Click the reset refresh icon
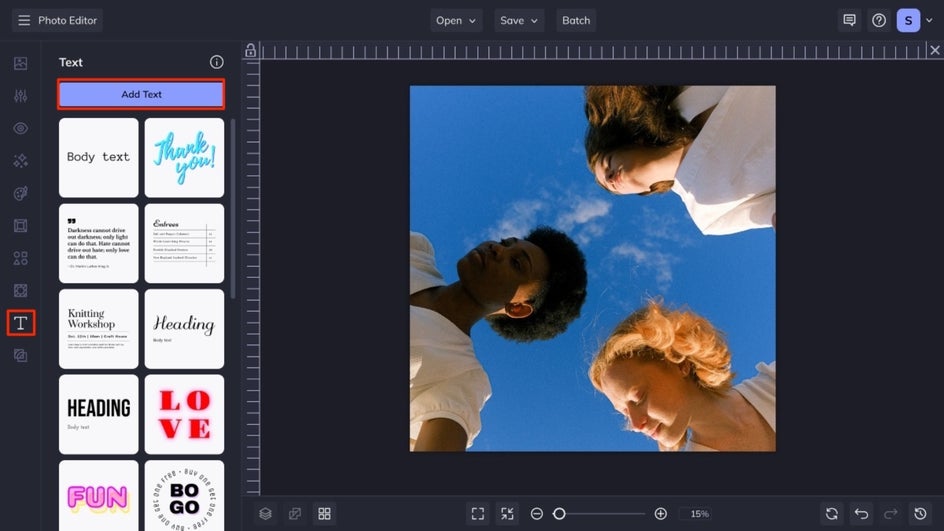944x531 pixels. tap(832, 514)
